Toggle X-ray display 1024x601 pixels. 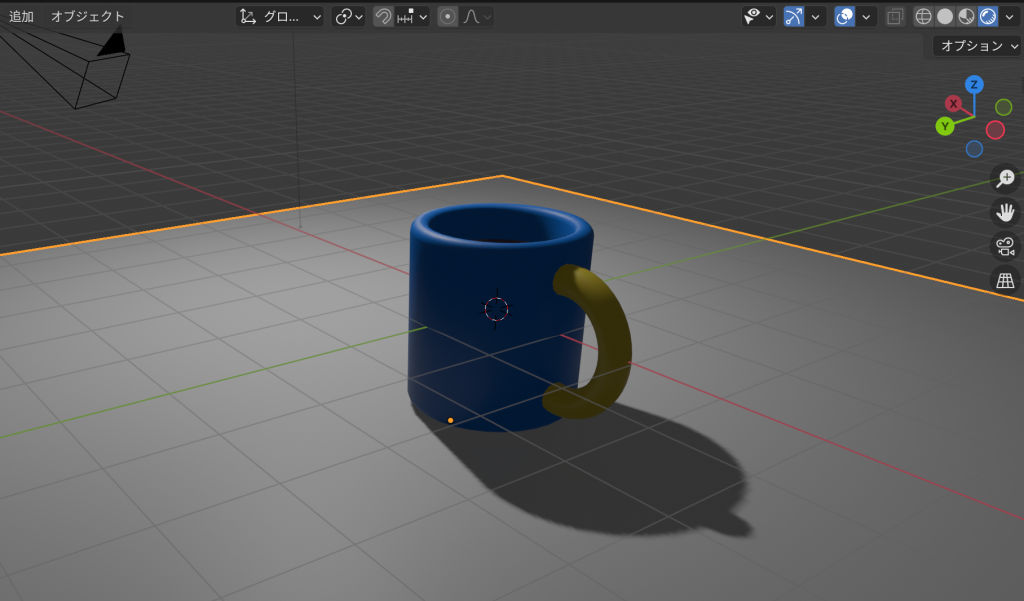tap(895, 16)
